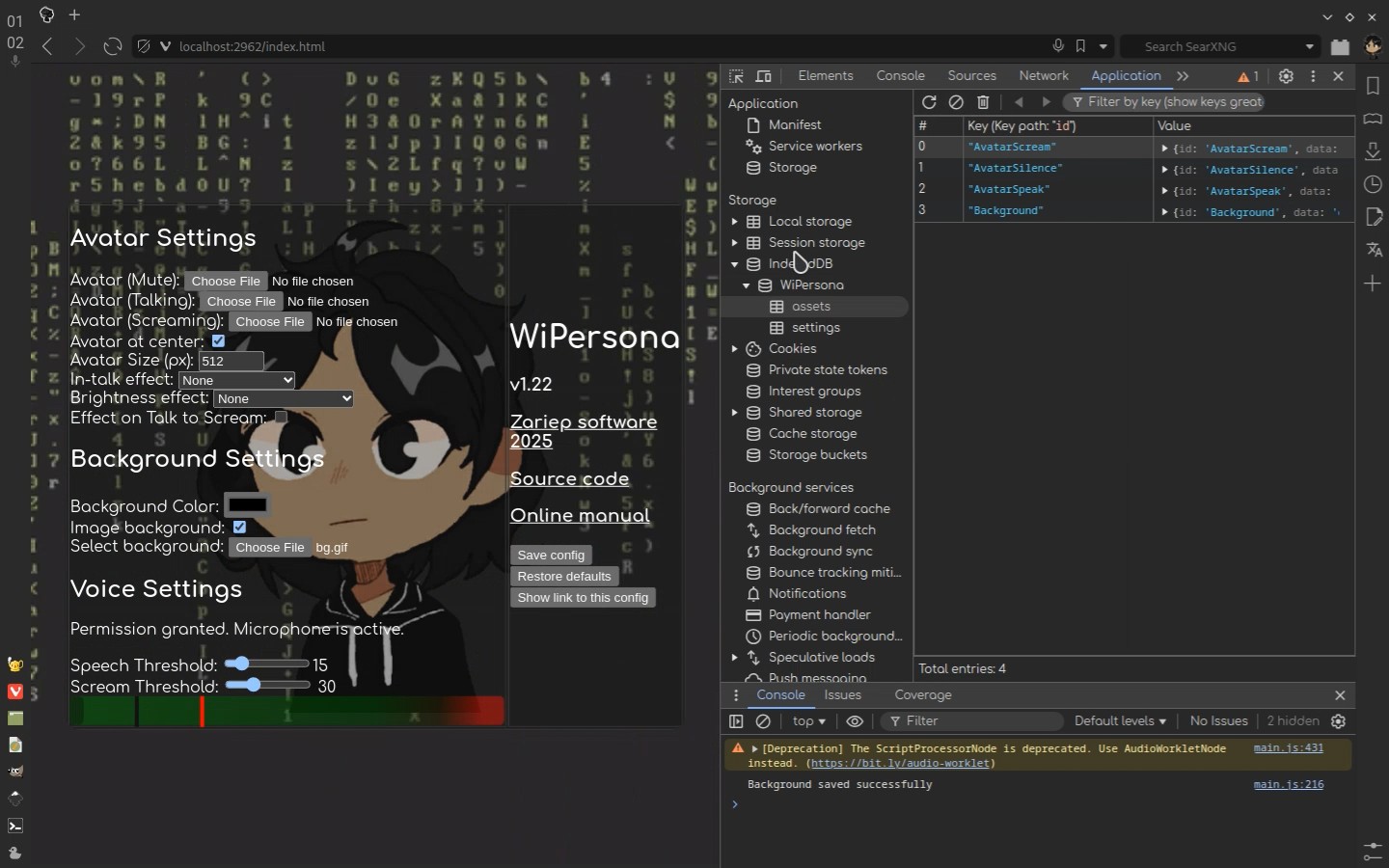Image resolution: width=1389 pixels, height=868 pixels.
Task: Open the console context 'top' dropdown
Action: tap(809, 721)
